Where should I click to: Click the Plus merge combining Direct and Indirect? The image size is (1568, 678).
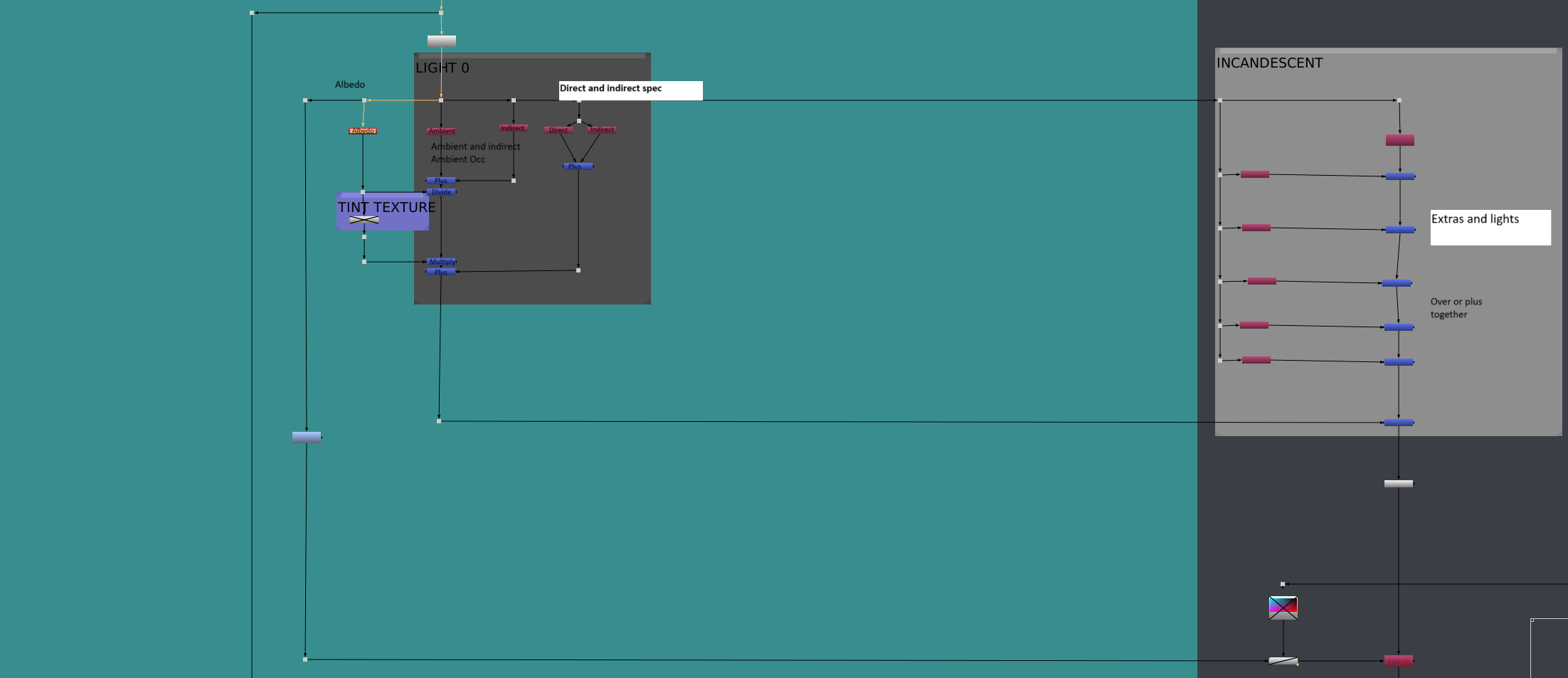pos(578,166)
